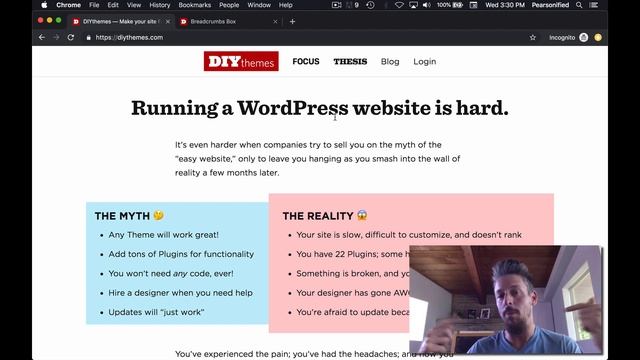Click the volume speaker icon
The image size is (640, 360).
(x=427, y=5)
